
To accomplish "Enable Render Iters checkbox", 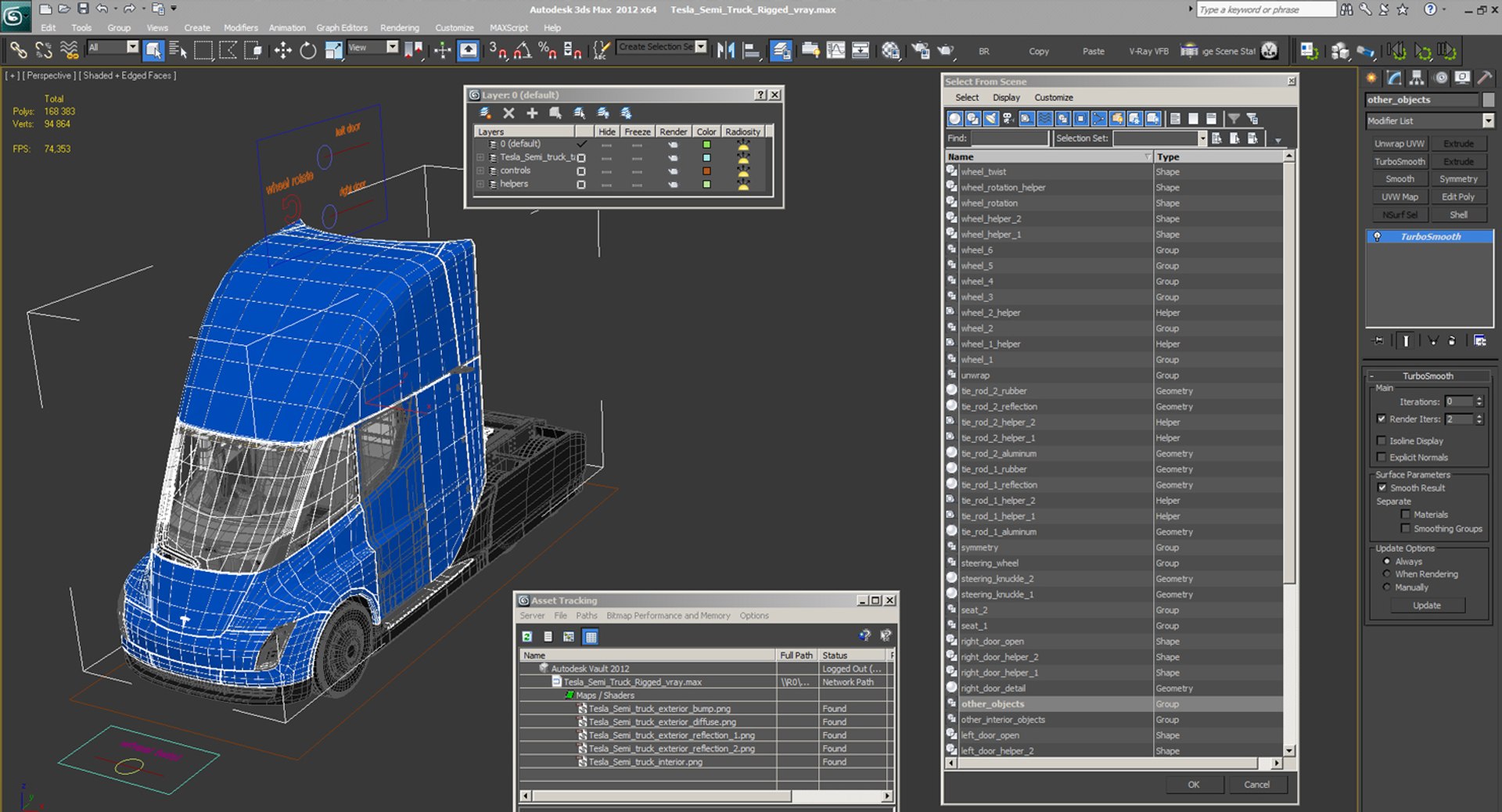I will [x=1382, y=419].
